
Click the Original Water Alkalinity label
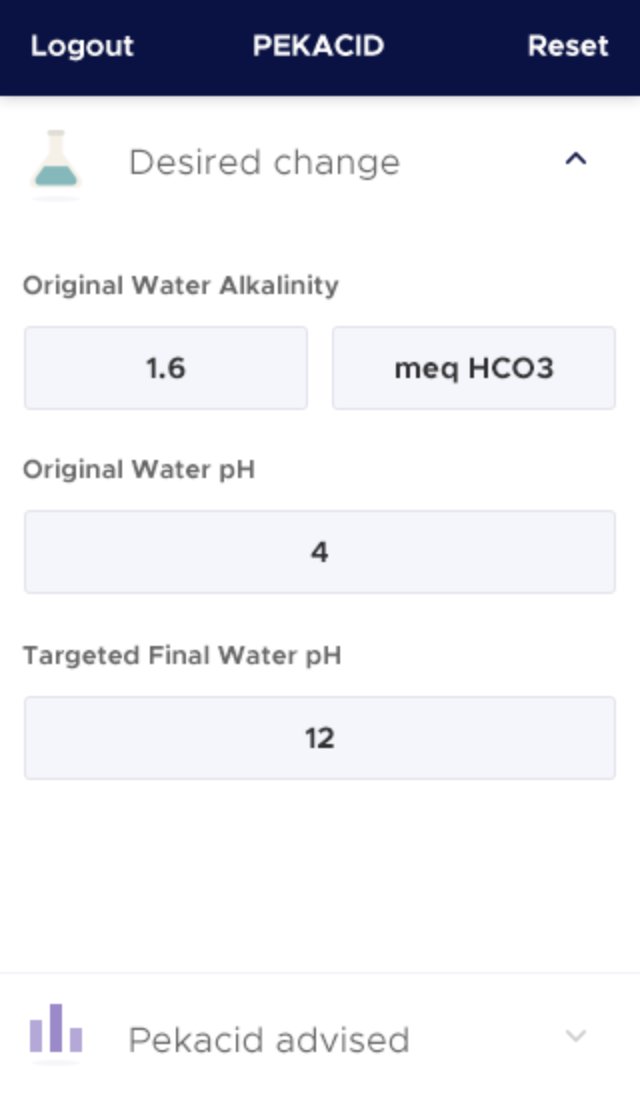pos(180,286)
